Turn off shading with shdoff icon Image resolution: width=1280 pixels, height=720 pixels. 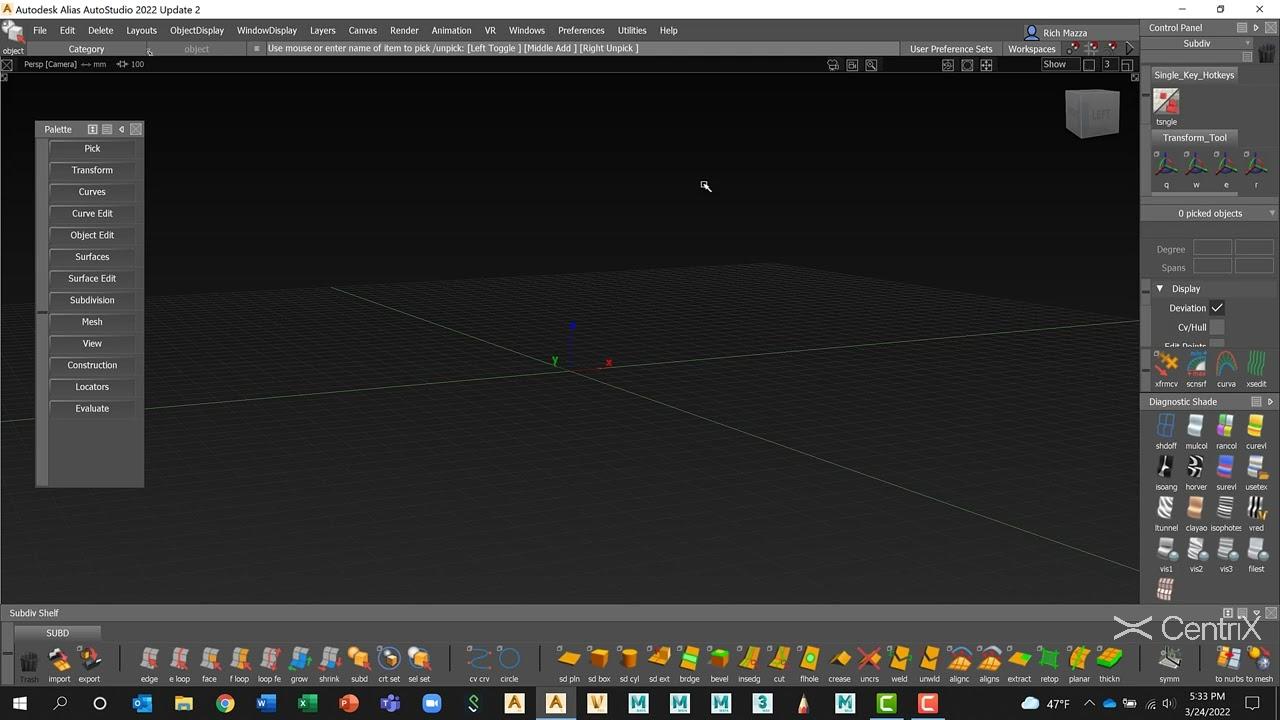tap(1166, 427)
